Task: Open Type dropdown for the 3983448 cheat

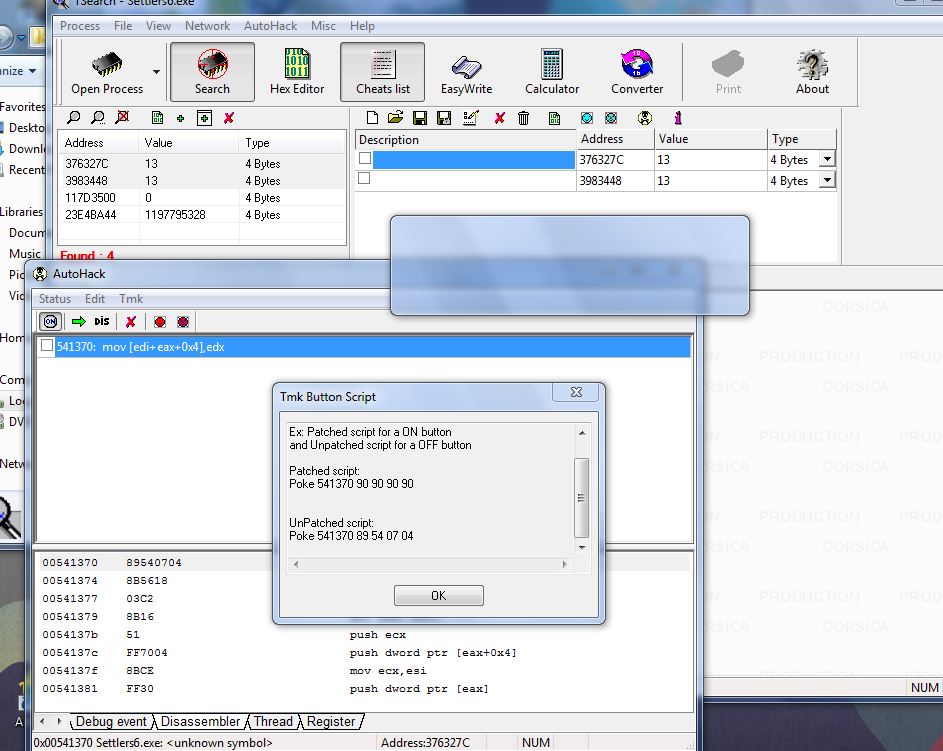Action: [x=827, y=181]
